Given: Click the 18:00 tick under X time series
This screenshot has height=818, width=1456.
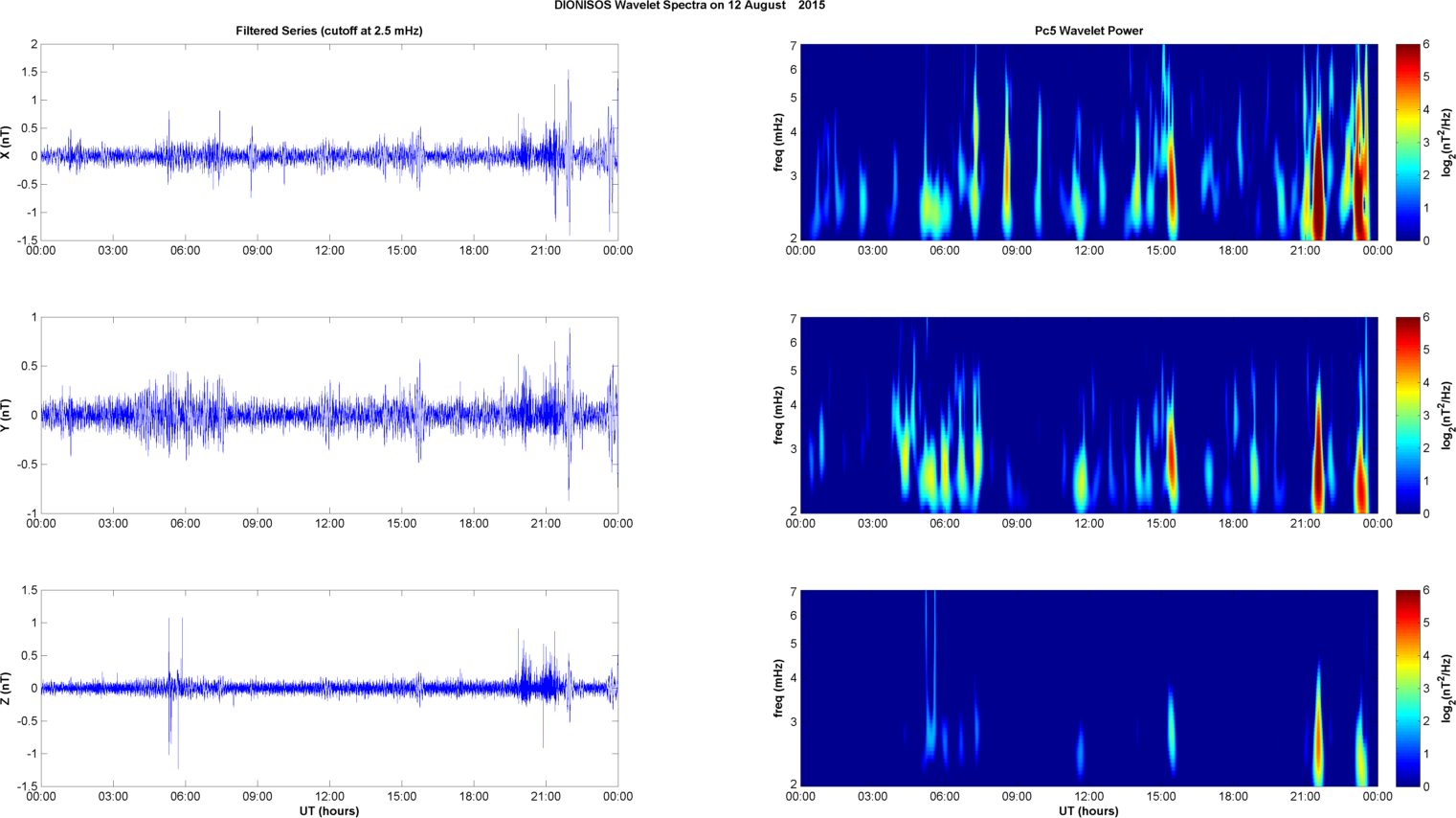Looking at the screenshot, I should pos(474,251).
